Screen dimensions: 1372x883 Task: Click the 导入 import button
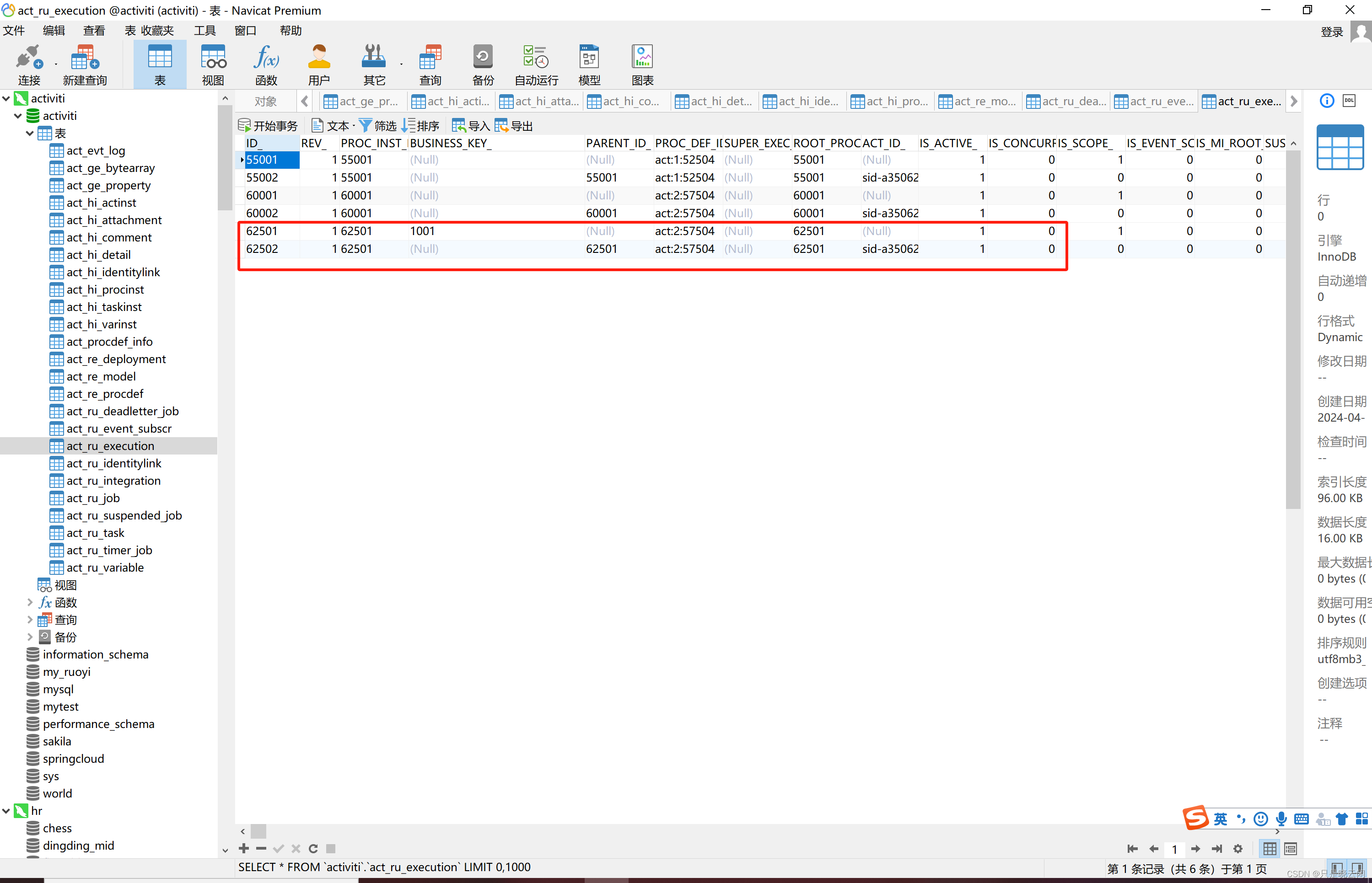471,126
